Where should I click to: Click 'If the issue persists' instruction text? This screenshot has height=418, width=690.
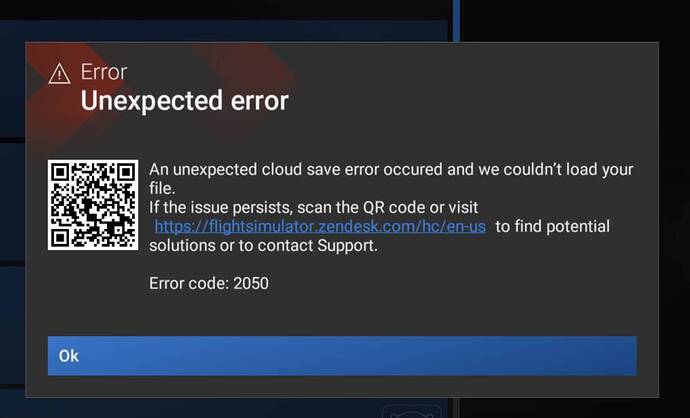(x=313, y=207)
